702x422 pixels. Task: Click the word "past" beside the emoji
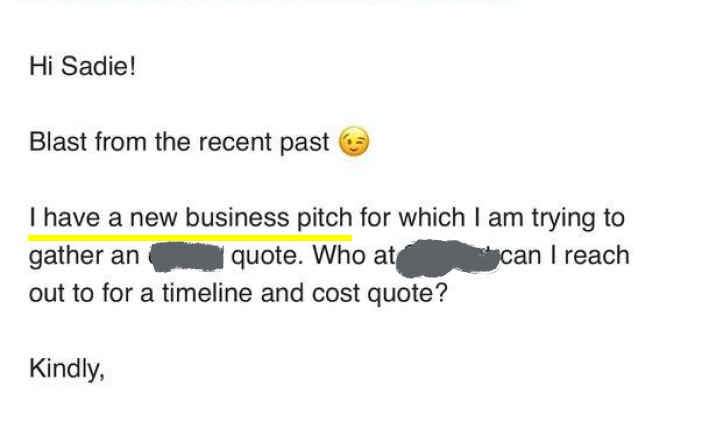click(304, 143)
